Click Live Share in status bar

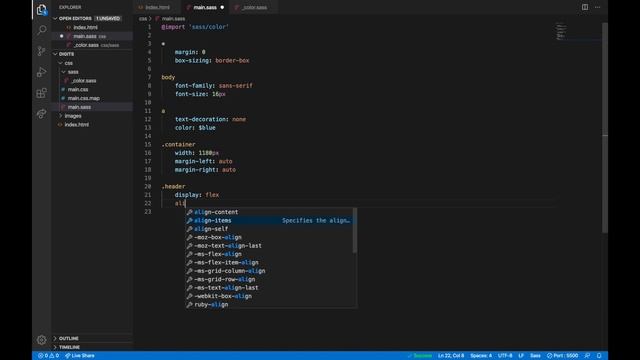click(x=80, y=356)
